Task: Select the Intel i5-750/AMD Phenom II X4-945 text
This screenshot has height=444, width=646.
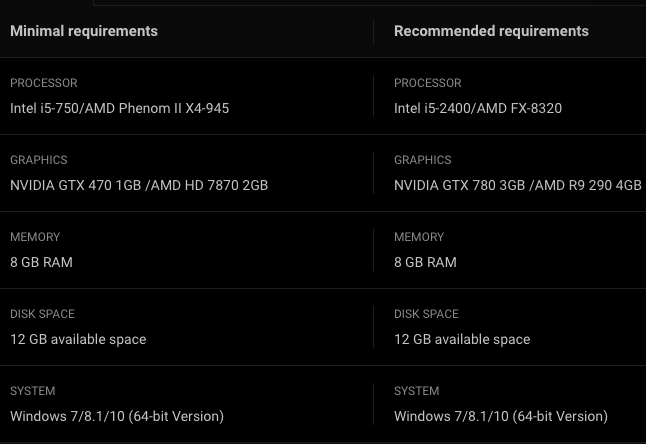Action: pos(119,108)
